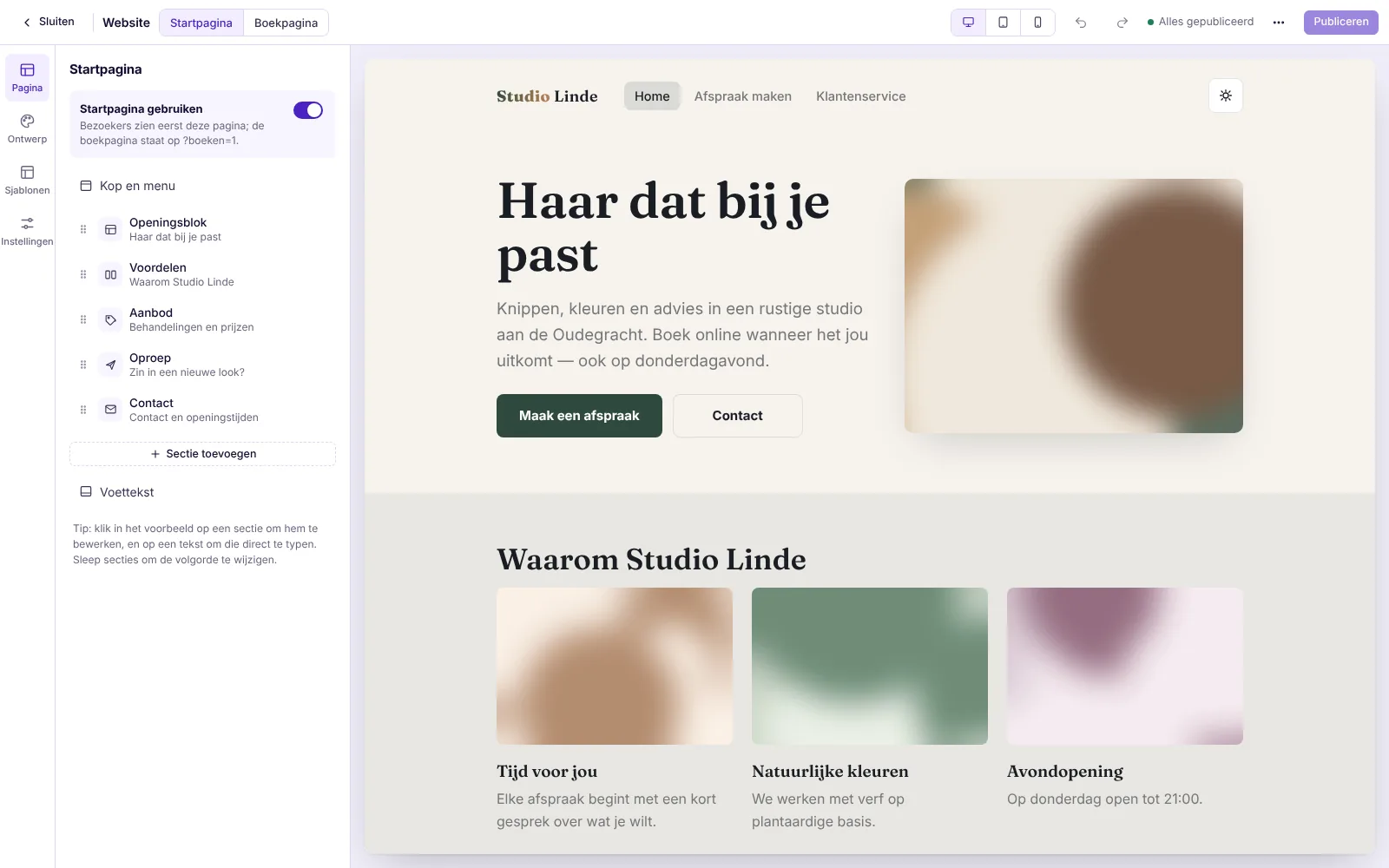Viewport: 1389px width, 868px height.
Task: Open Afspraak maken in site menu
Action: point(743,96)
